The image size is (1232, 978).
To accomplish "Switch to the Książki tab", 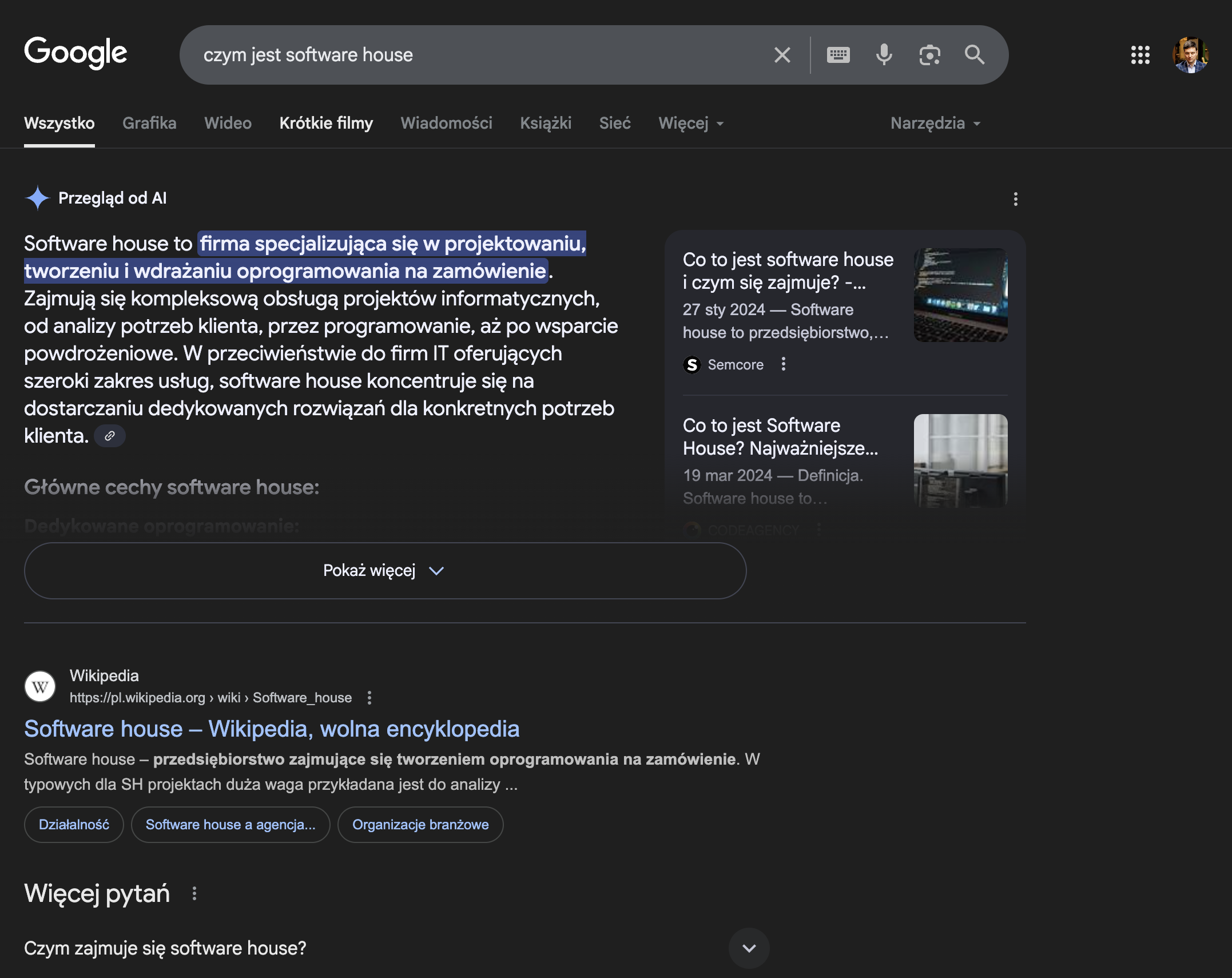I will pos(546,123).
